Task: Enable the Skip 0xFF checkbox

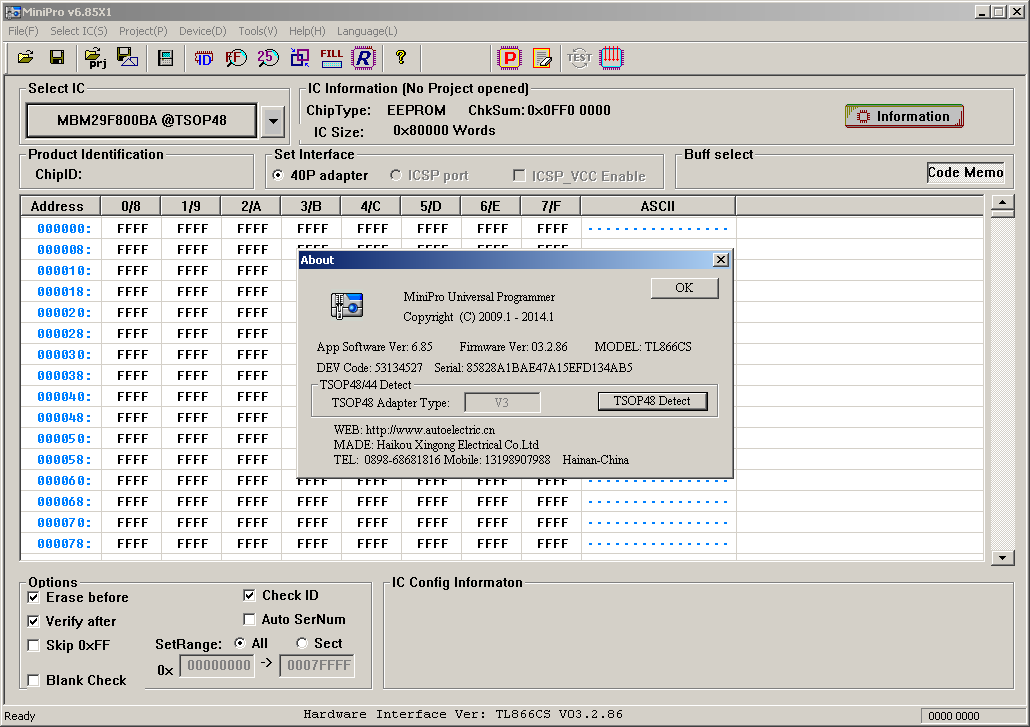Action: click(x=34, y=646)
